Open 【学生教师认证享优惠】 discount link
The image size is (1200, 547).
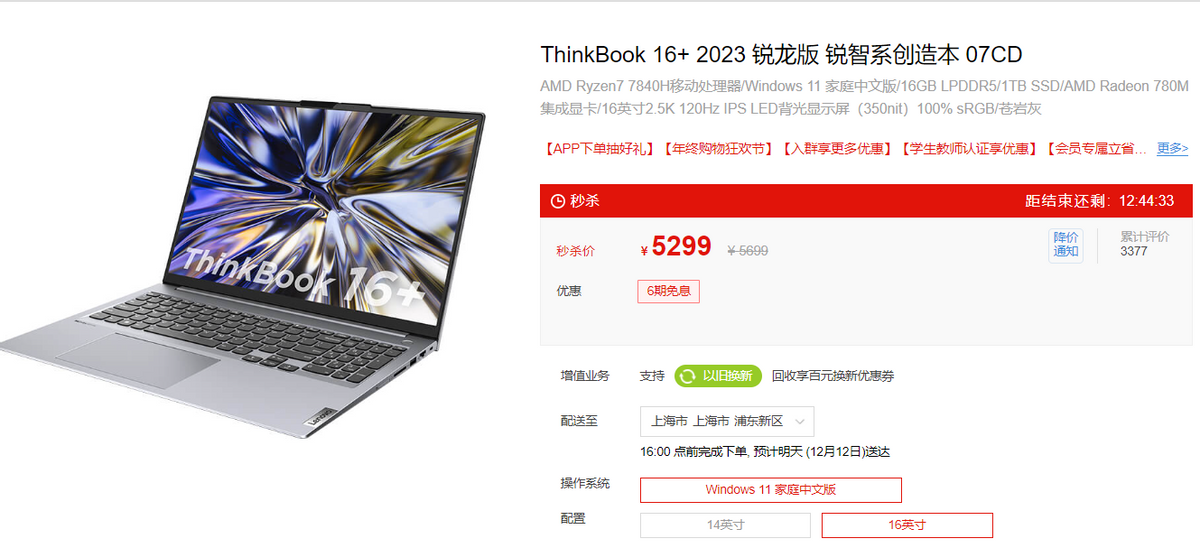click(968, 148)
